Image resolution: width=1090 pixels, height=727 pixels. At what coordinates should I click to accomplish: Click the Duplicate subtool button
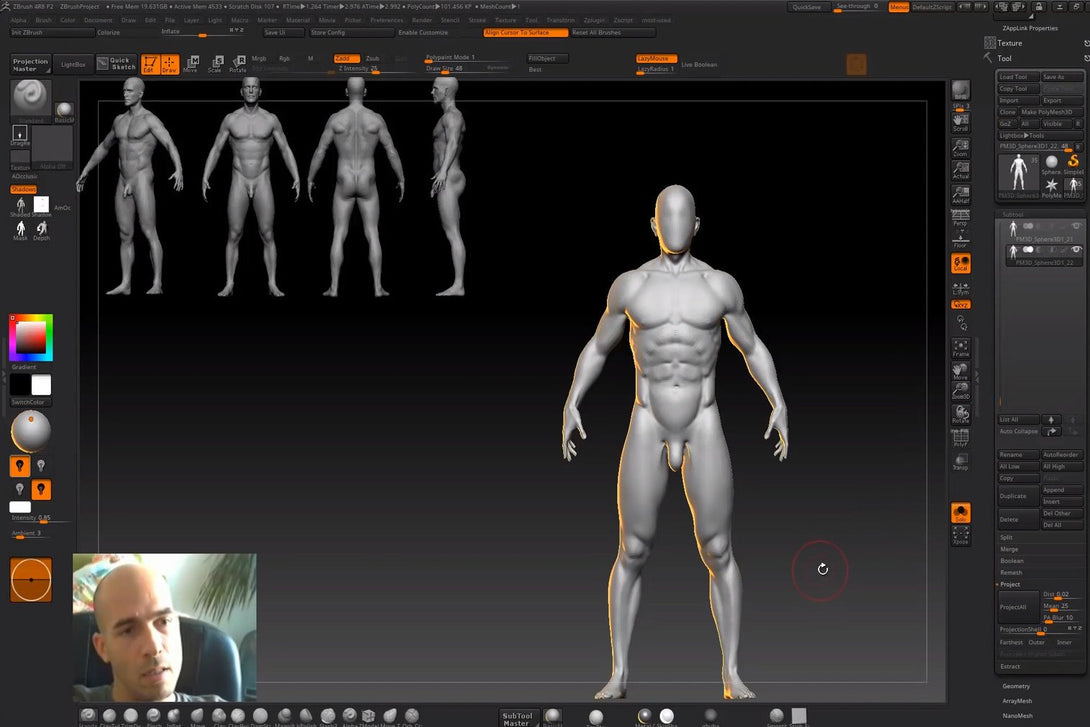tap(1018, 496)
